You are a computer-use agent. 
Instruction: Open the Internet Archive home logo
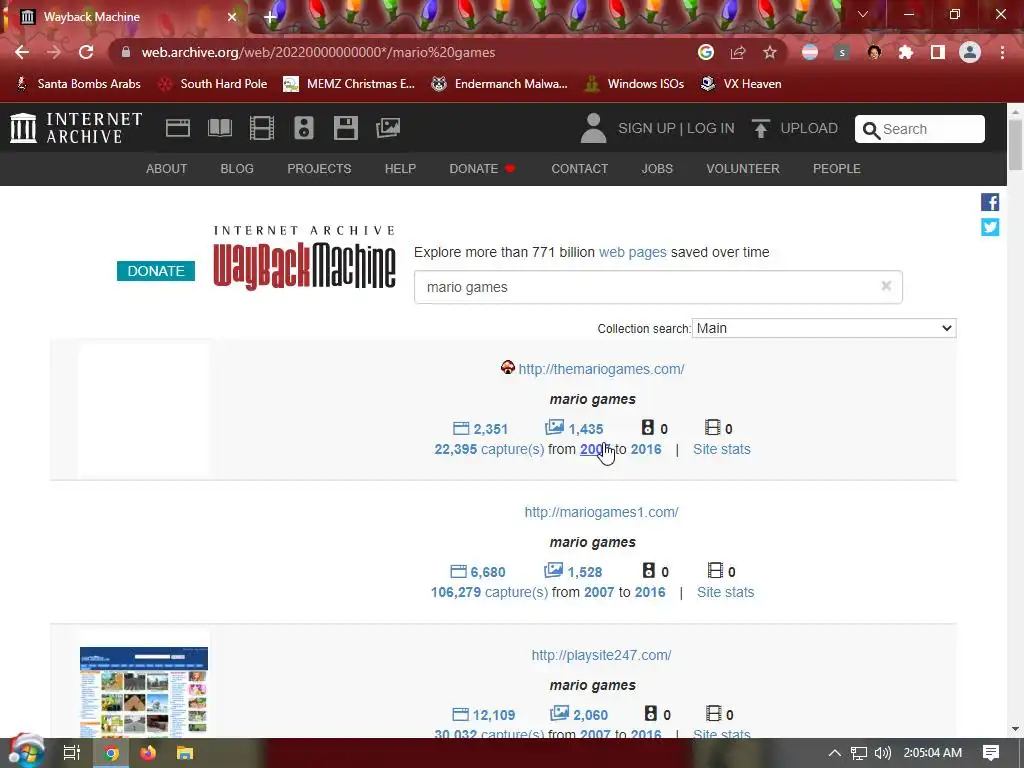(x=76, y=128)
